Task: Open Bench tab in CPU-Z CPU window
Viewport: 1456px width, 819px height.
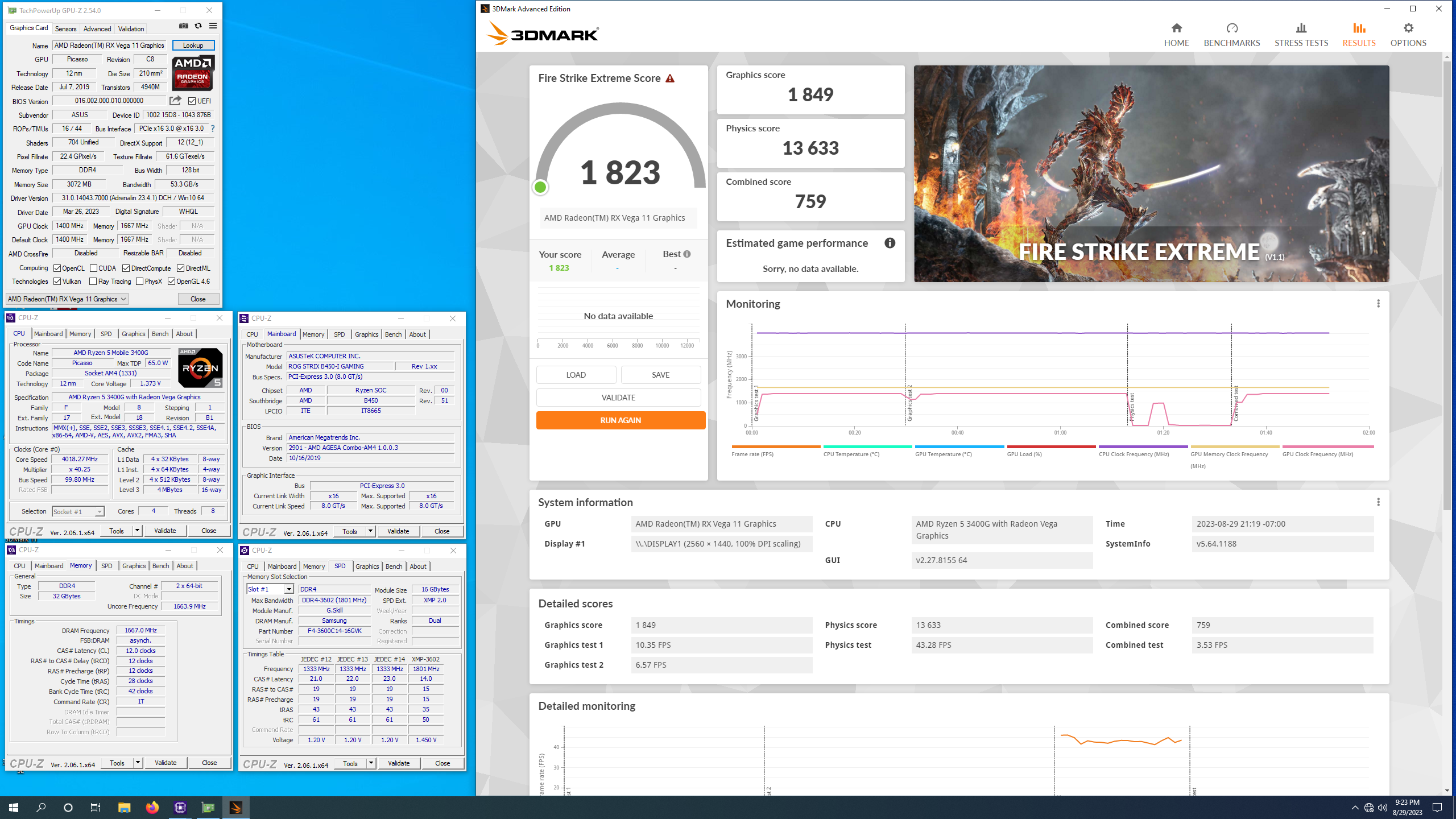Action: point(160,334)
